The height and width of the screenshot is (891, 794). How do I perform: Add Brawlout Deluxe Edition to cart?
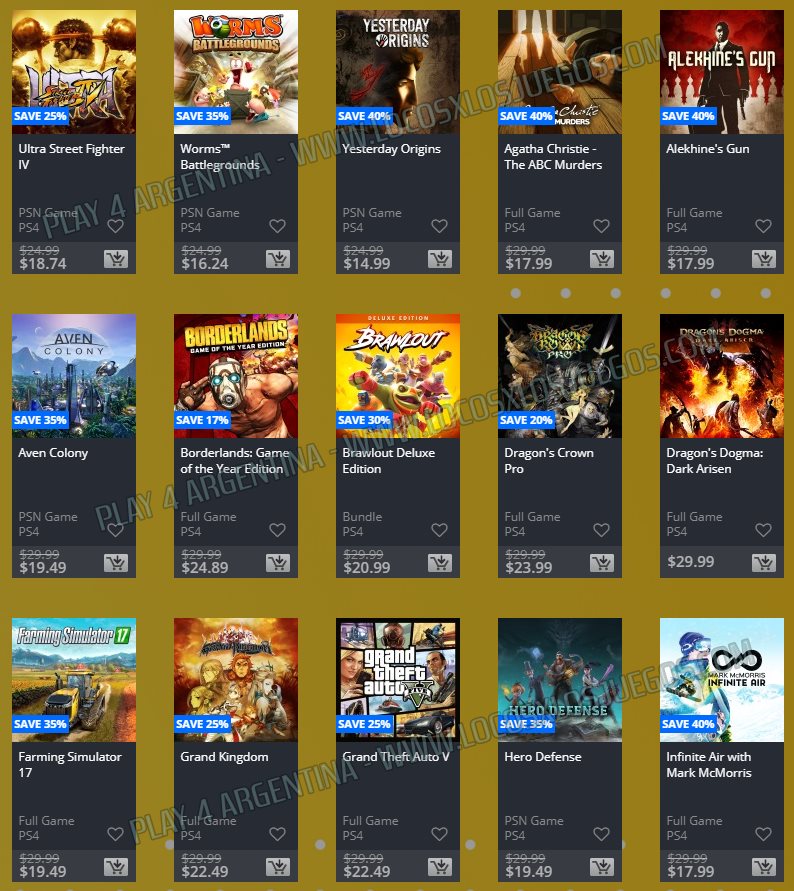point(440,563)
